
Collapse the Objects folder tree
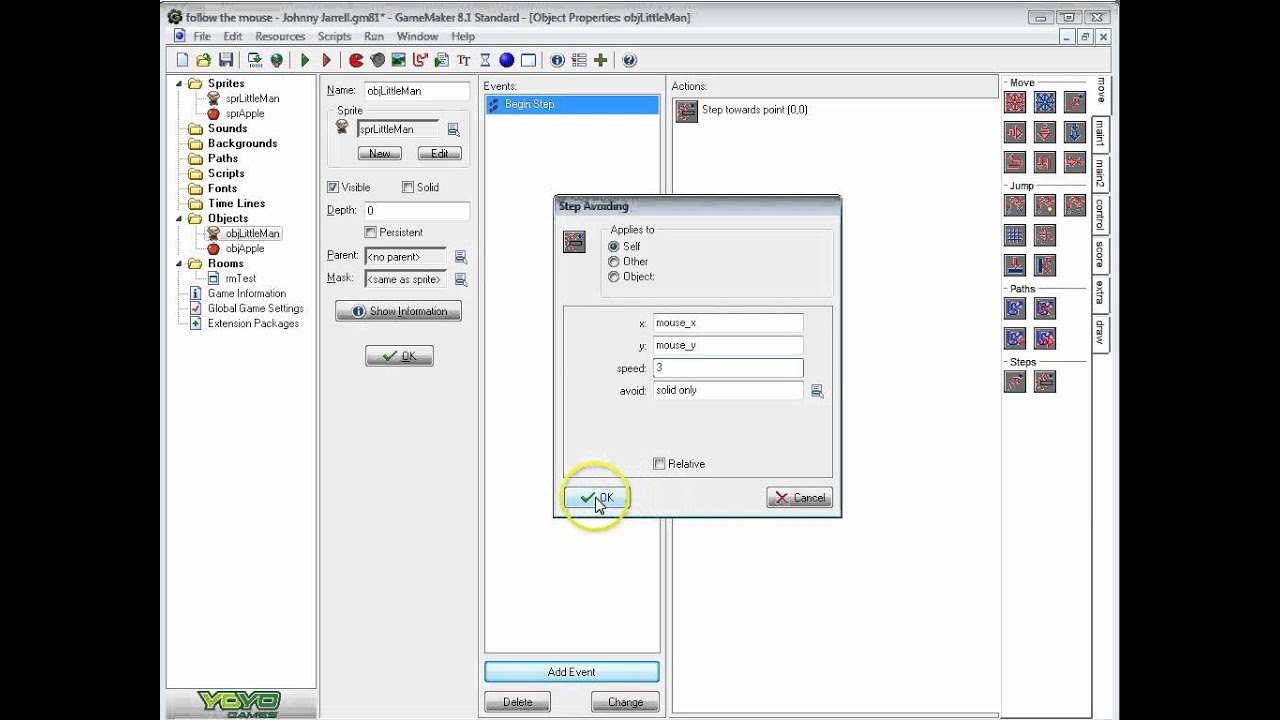point(180,218)
